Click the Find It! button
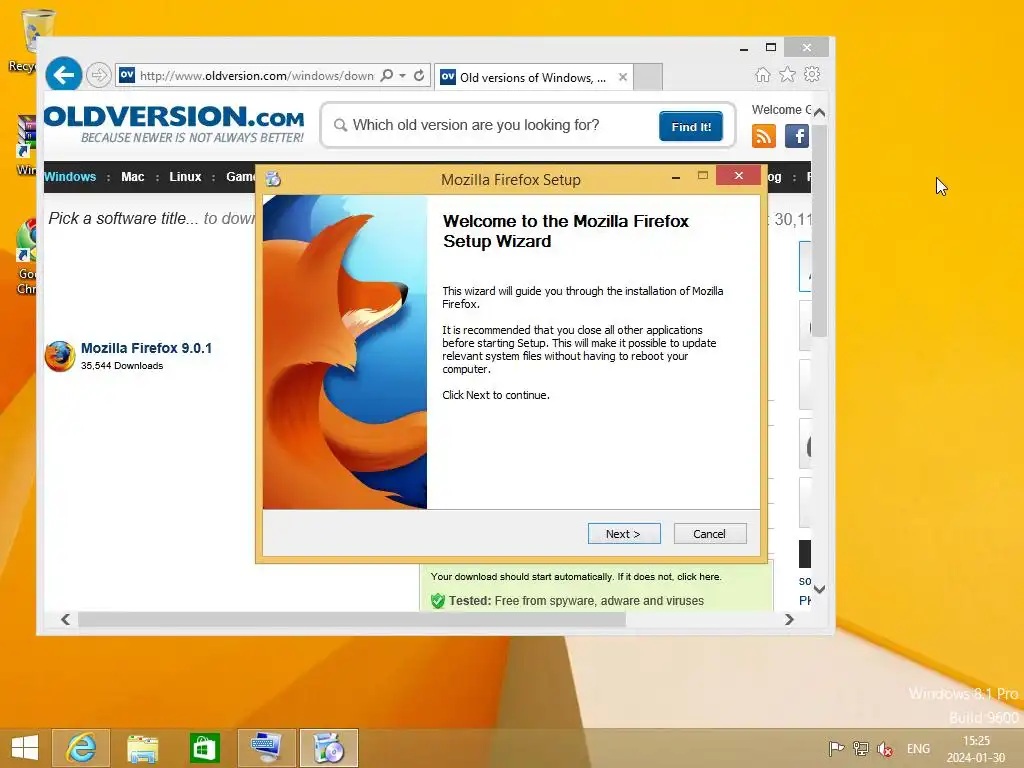This screenshot has width=1024, height=768. (x=691, y=126)
